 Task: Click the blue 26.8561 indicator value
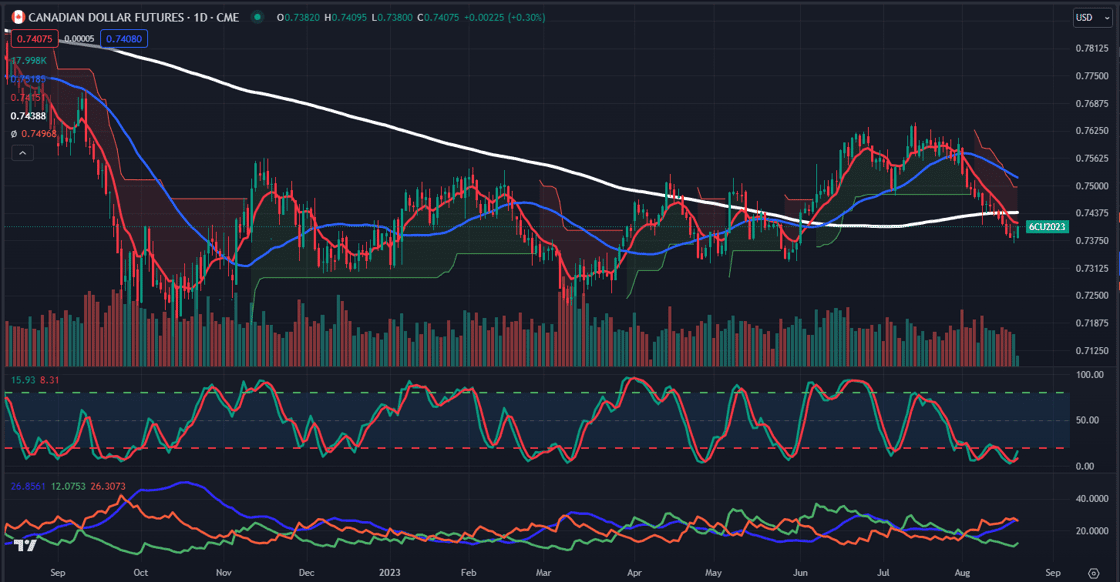point(28,486)
